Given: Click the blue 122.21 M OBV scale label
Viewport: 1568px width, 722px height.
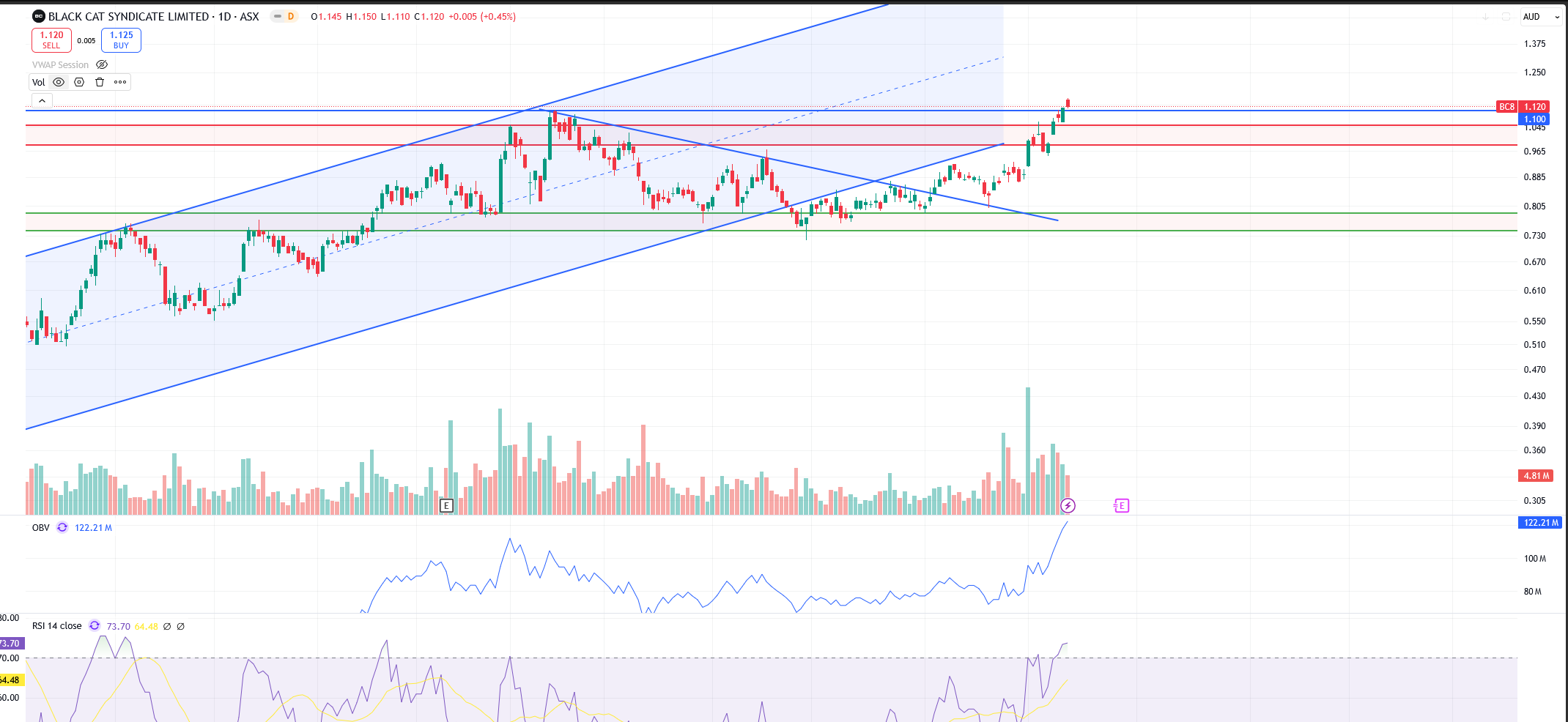Looking at the screenshot, I should 1541,522.
